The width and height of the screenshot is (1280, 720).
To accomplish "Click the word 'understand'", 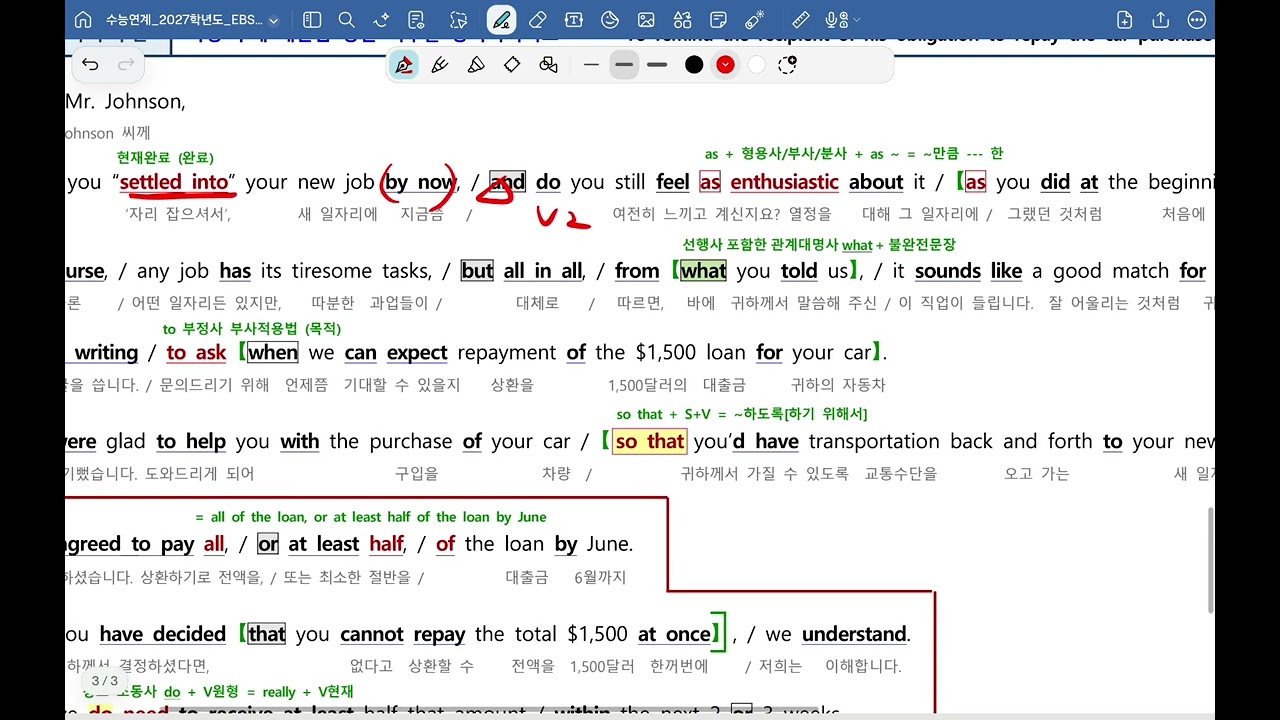I will [854, 634].
